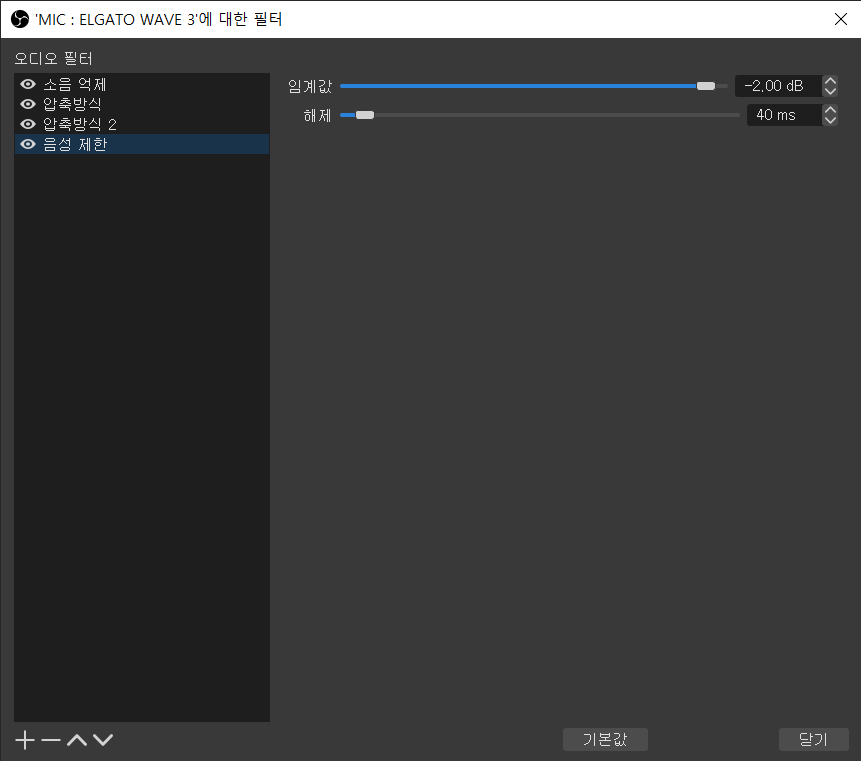Increase the 임계값 dB value with up arrow

click(830, 81)
